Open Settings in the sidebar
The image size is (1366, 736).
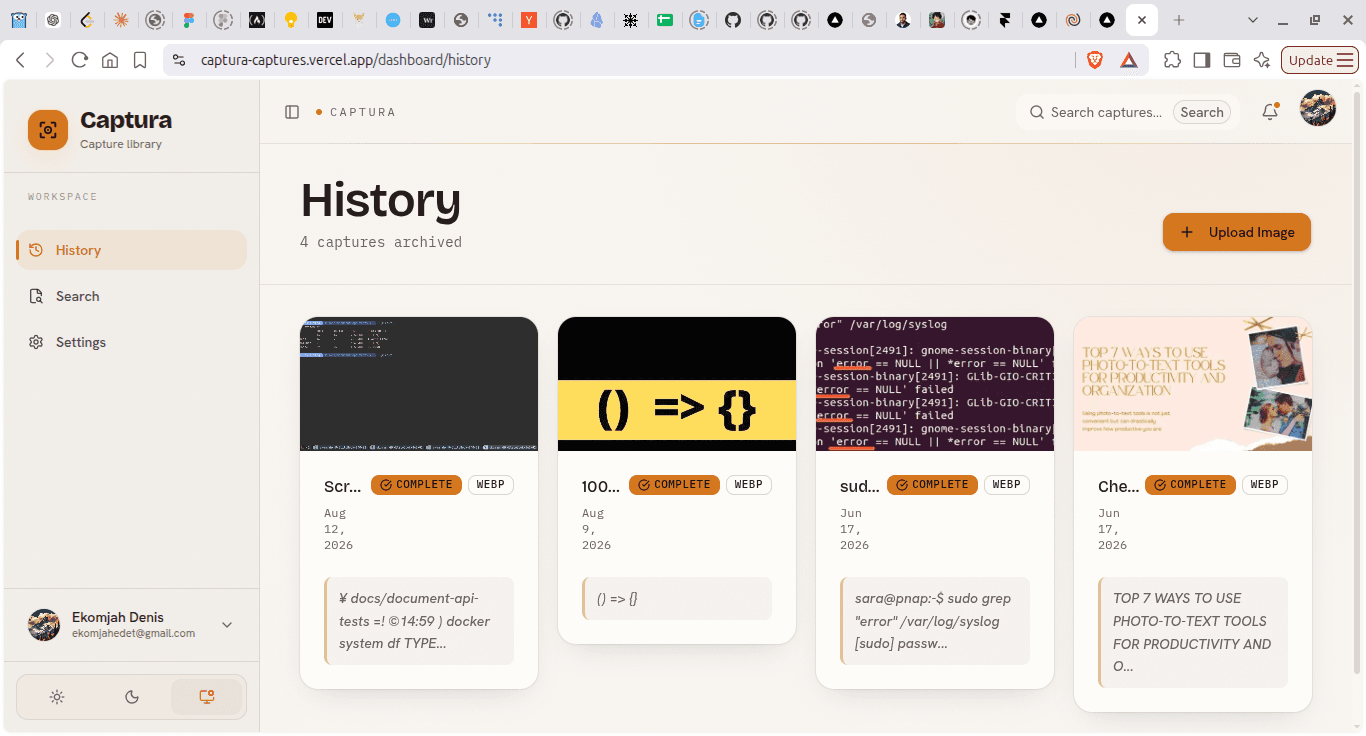point(131,342)
